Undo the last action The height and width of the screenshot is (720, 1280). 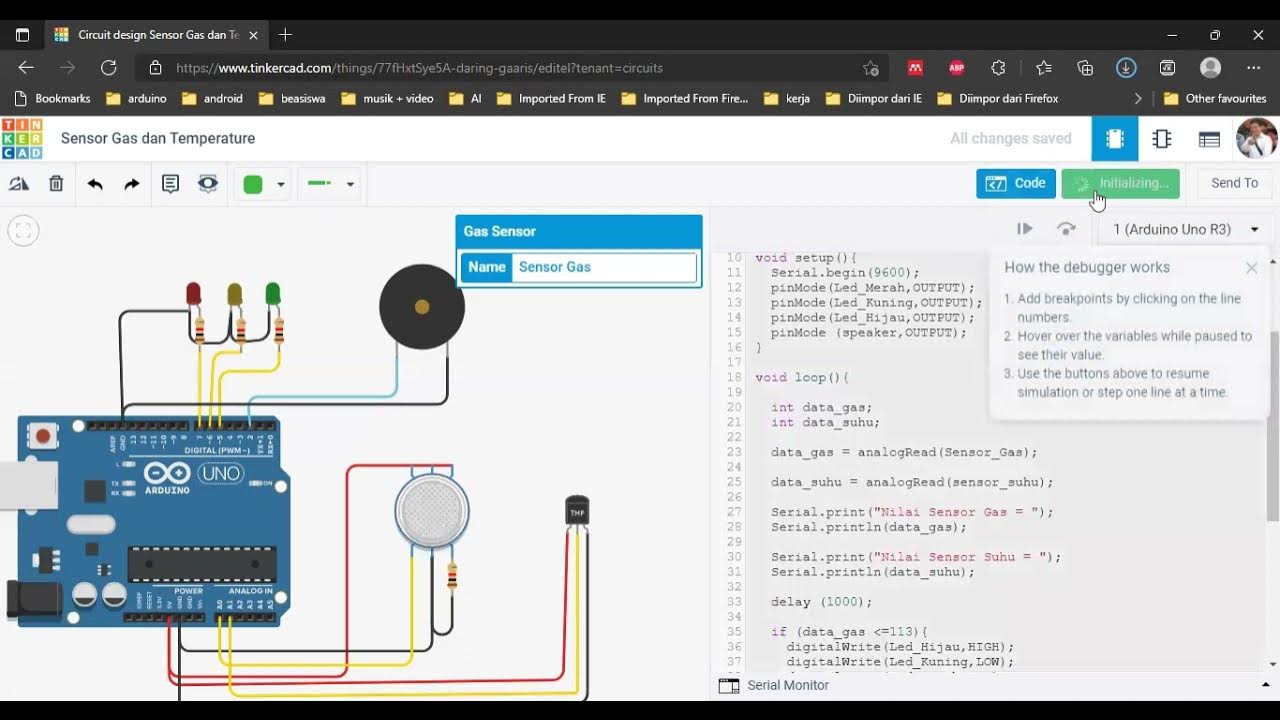(95, 184)
